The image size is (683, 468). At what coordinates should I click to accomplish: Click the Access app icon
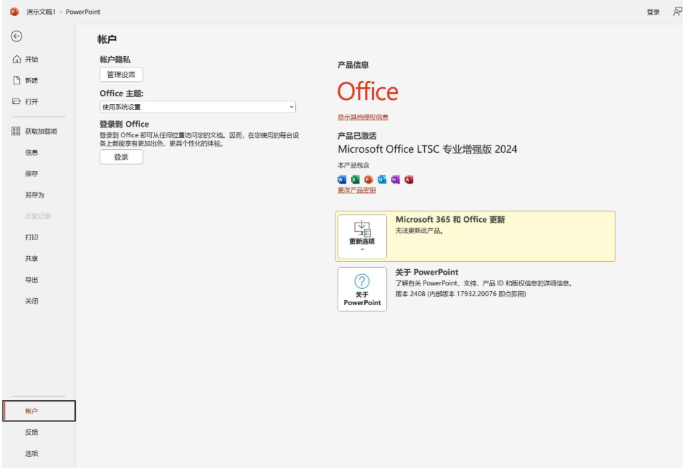click(409, 180)
